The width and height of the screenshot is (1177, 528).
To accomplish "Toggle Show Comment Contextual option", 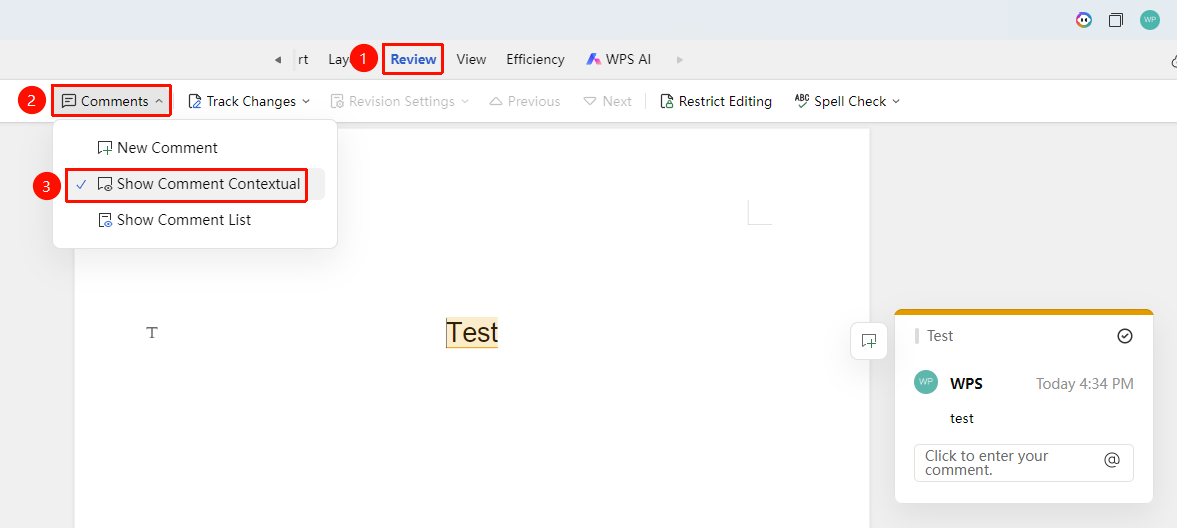I will (x=195, y=184).
